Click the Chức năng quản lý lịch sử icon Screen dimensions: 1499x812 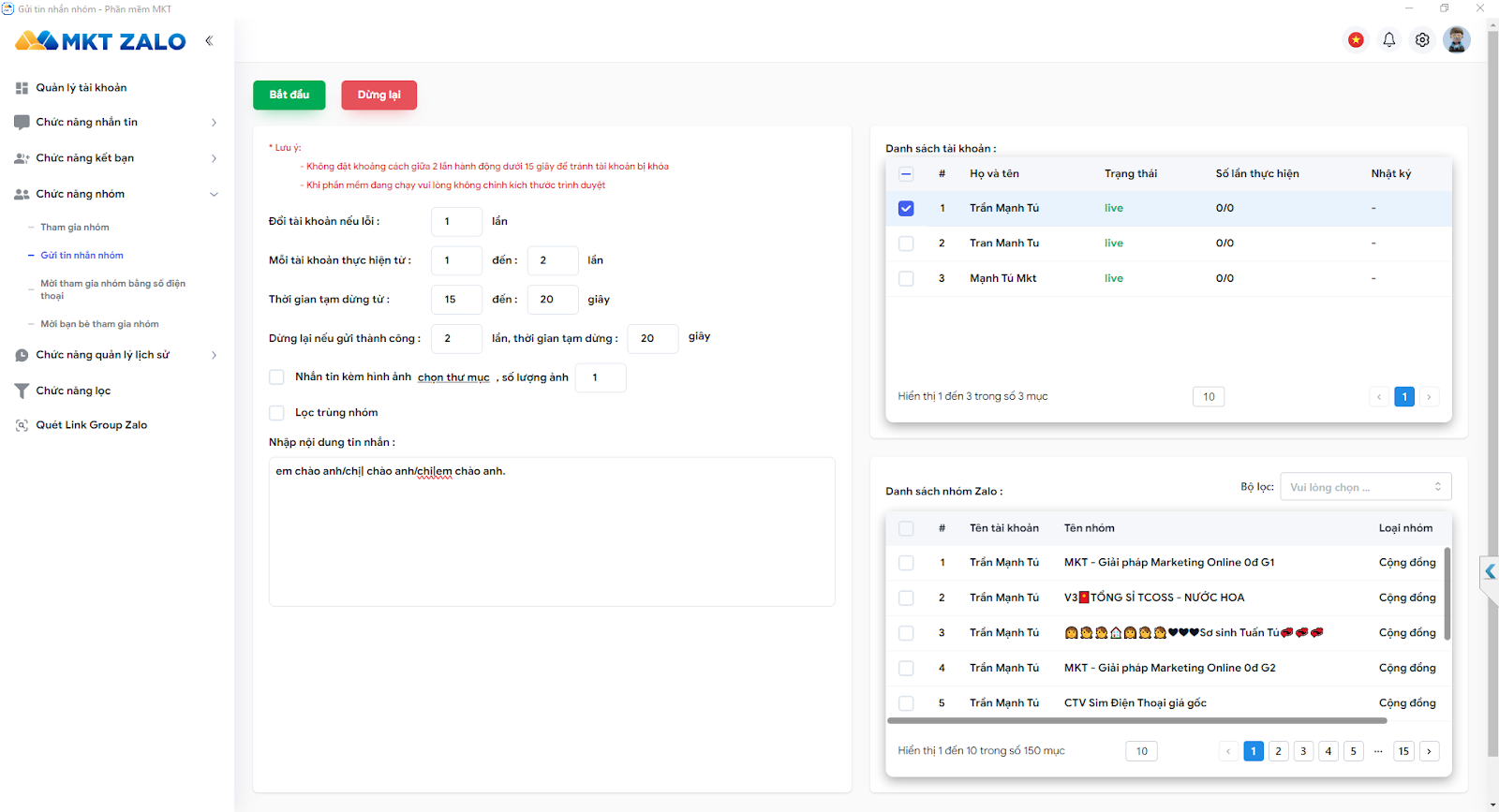tap(22, 355)
